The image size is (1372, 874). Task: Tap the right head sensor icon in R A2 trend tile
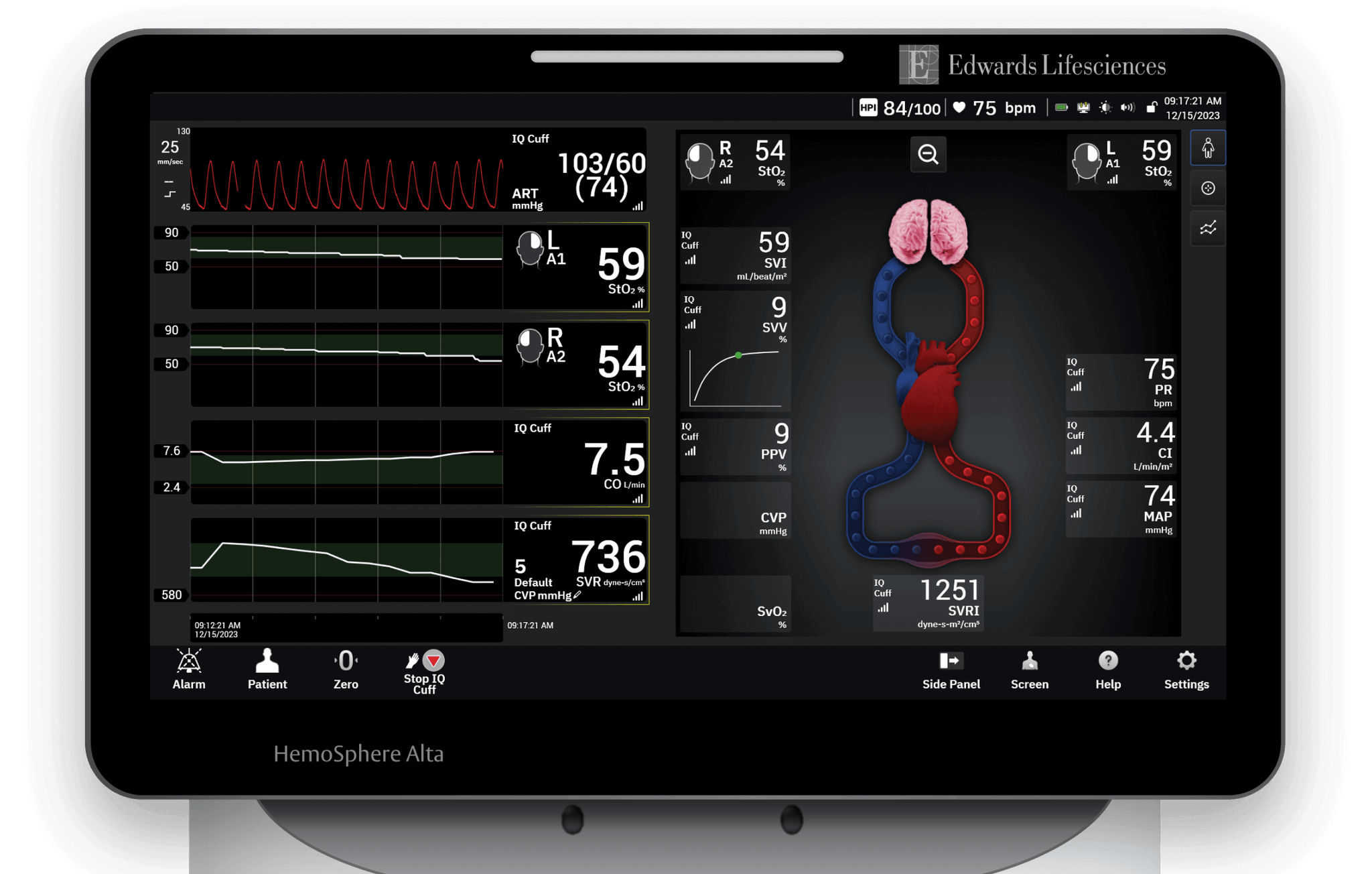(530, 347)
